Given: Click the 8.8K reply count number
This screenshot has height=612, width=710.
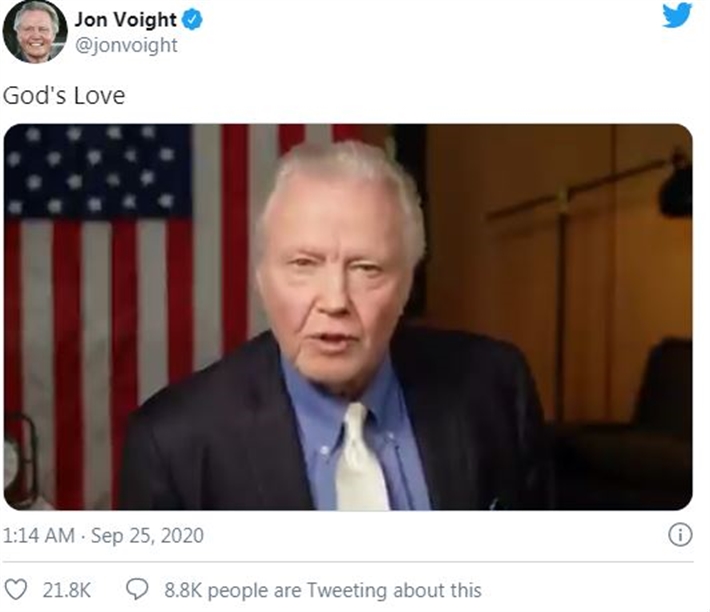Looking at the screenshot, I should (182, 590).
